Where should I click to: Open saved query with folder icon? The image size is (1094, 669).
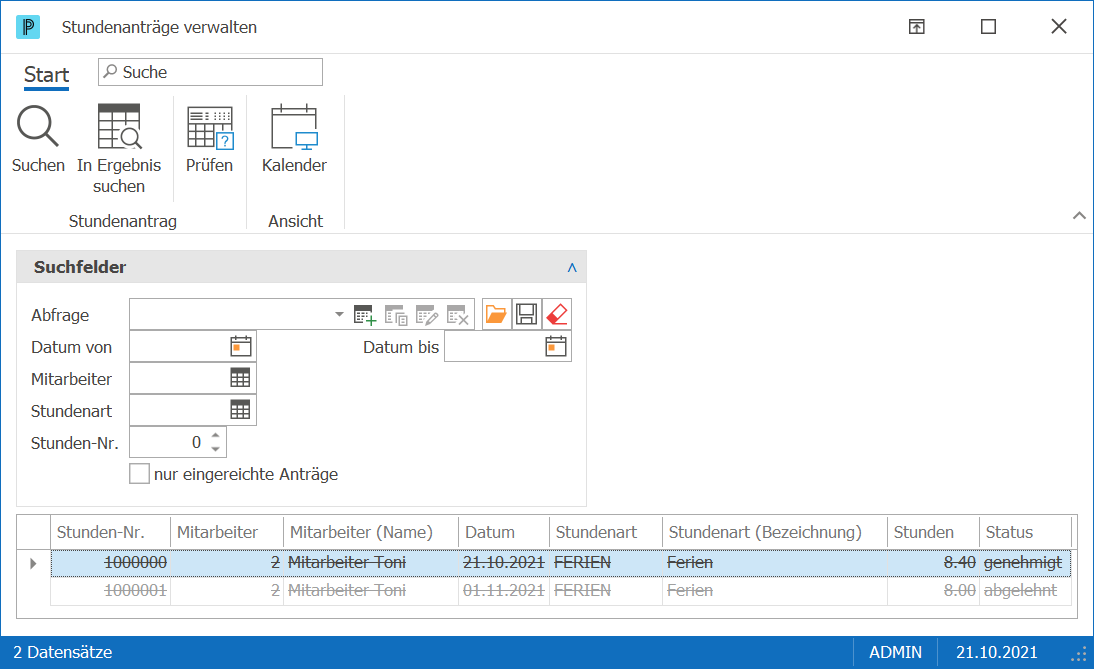tap(496, 315)
